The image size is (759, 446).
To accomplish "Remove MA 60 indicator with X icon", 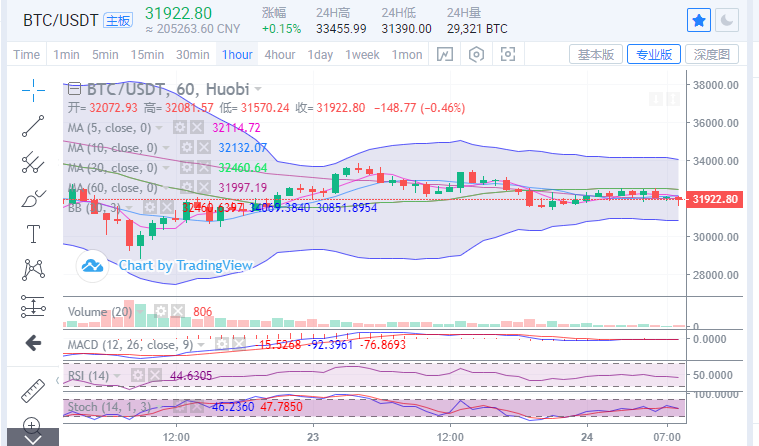I will click(x=203, y=187).
